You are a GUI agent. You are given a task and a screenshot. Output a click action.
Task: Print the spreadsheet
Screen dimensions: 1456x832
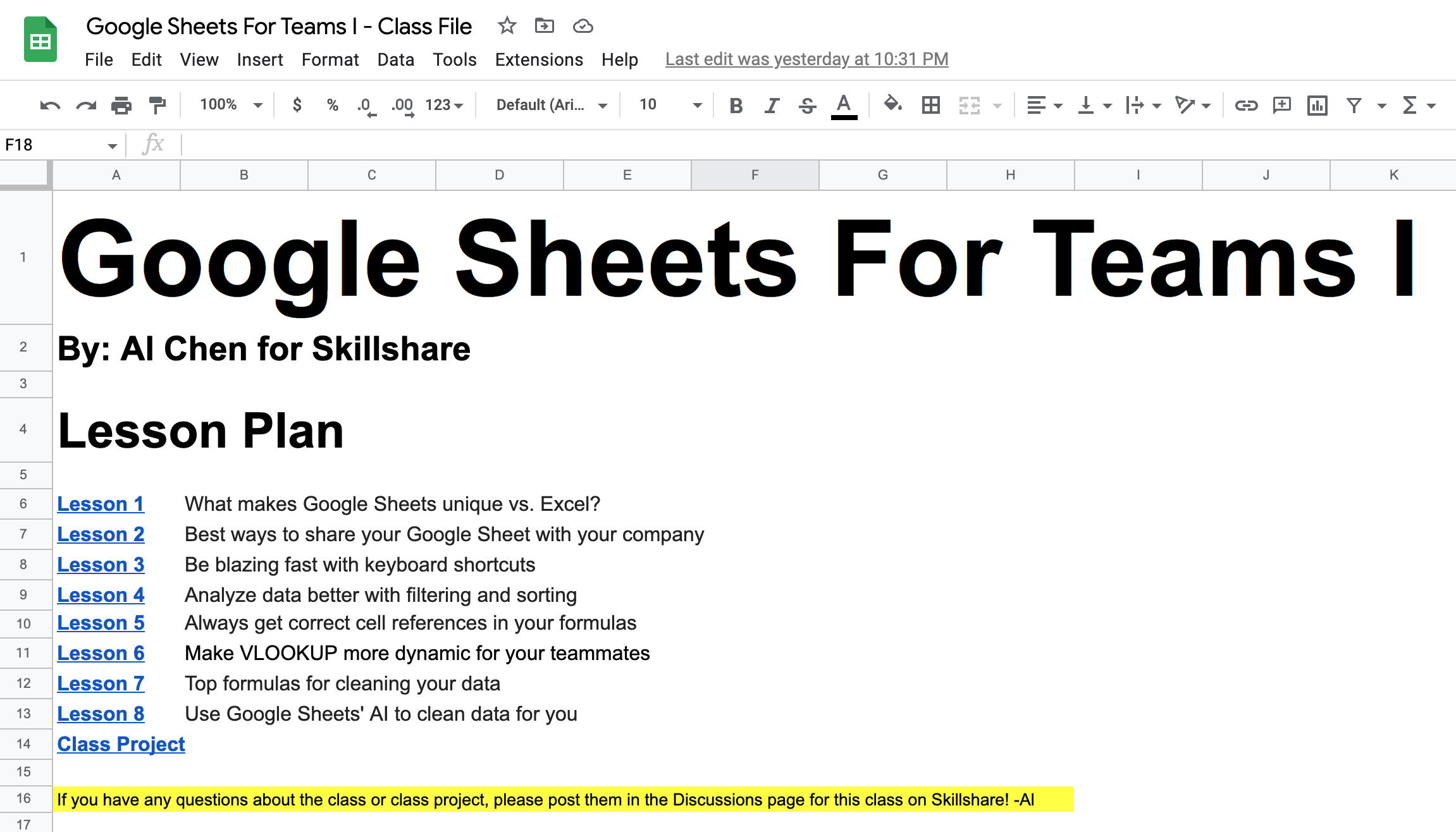tap(121, 105)
